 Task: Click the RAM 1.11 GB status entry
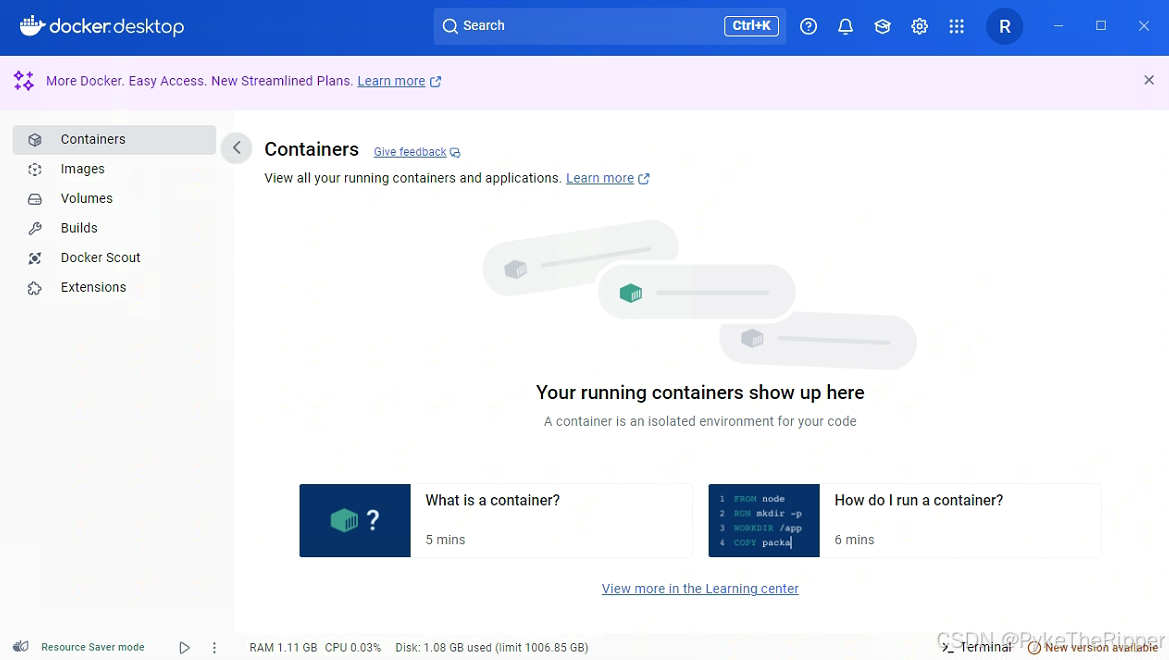(x=283, y=647)
